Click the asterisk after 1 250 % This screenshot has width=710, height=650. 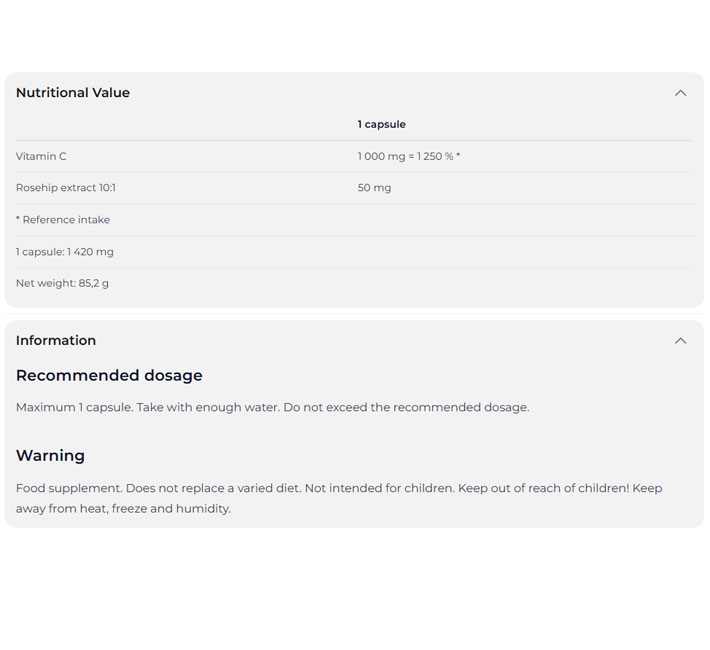[x=457, y=157]
